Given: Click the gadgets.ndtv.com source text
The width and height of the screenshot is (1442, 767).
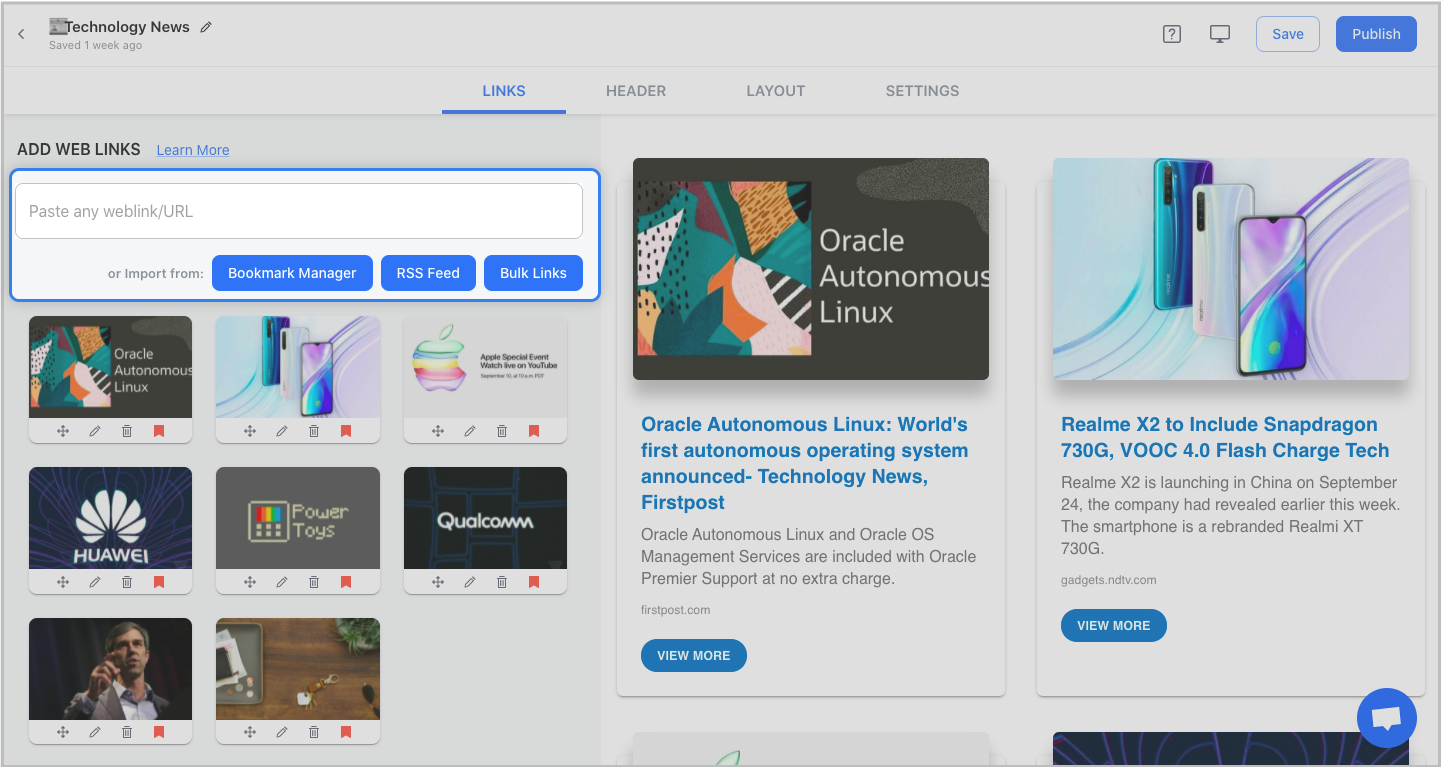Looking at the screenshot, I should point(1109,580).
